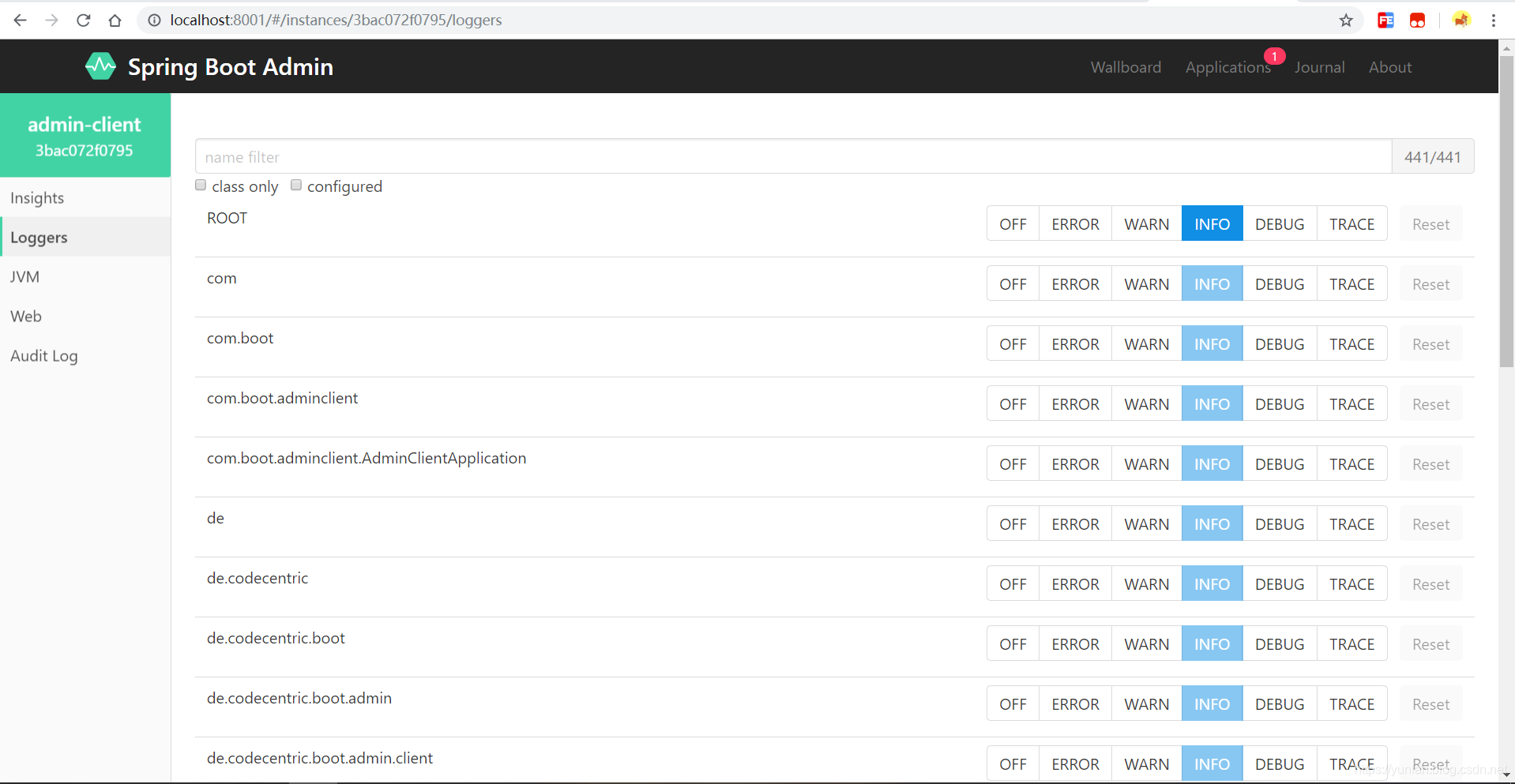The height and width of the screenshot is (784, 1515).
Task: Select INFO level for com logger
Action: (1212, 283)
